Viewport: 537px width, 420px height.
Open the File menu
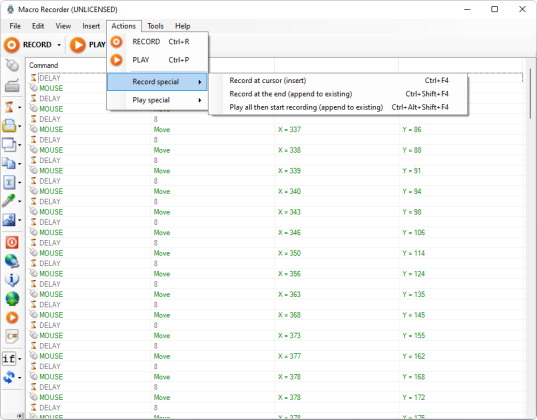click(15, 26)
